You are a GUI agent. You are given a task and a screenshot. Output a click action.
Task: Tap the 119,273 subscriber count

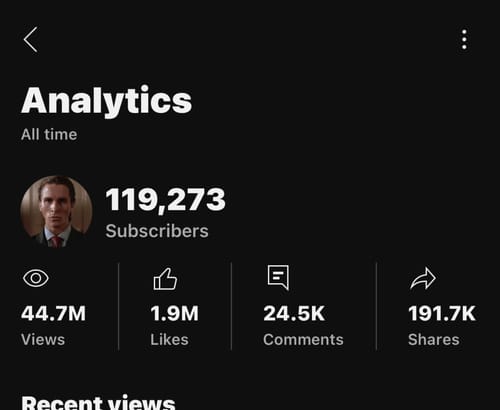point(166,199)
